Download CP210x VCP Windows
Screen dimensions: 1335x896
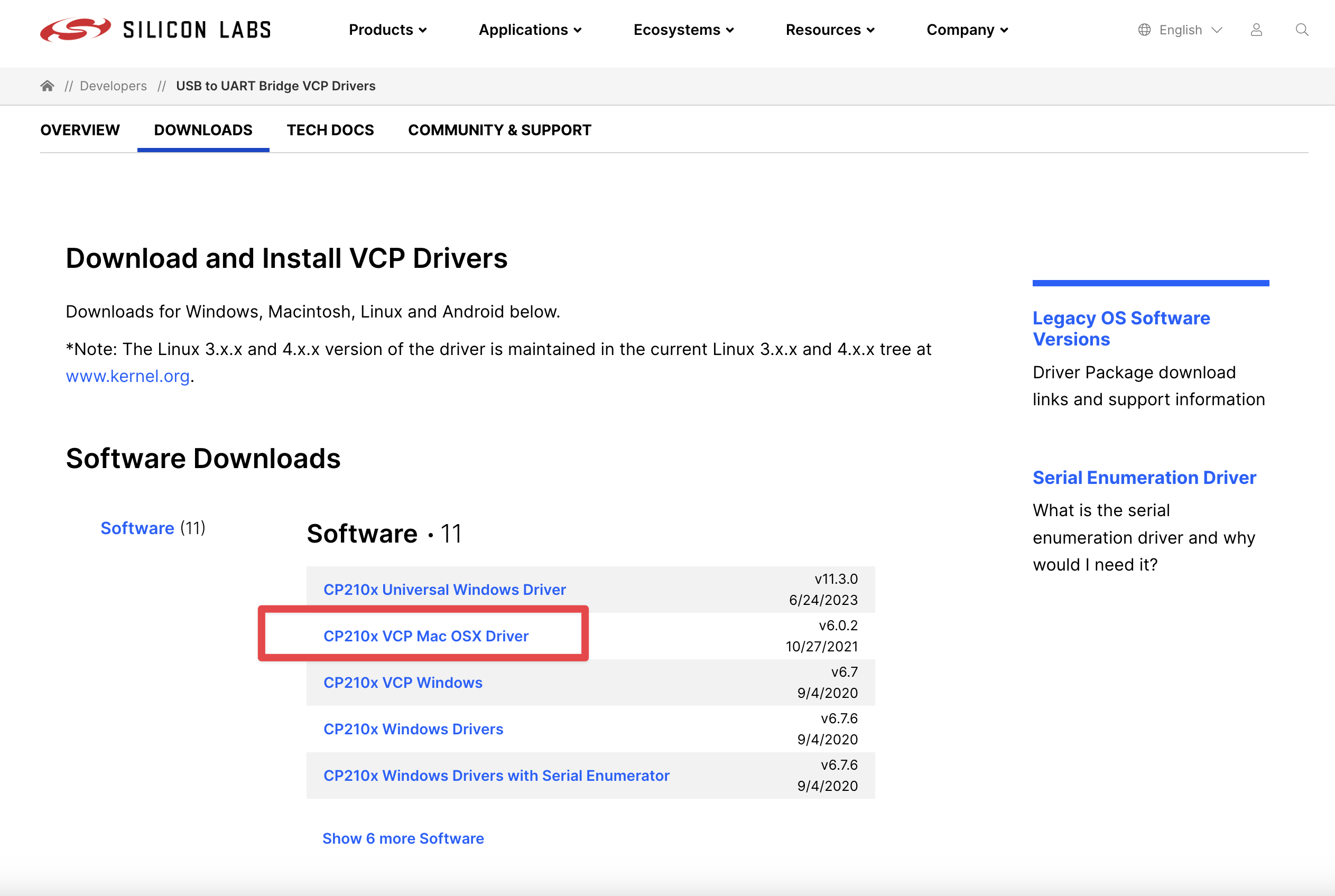(x=403, y=682)
